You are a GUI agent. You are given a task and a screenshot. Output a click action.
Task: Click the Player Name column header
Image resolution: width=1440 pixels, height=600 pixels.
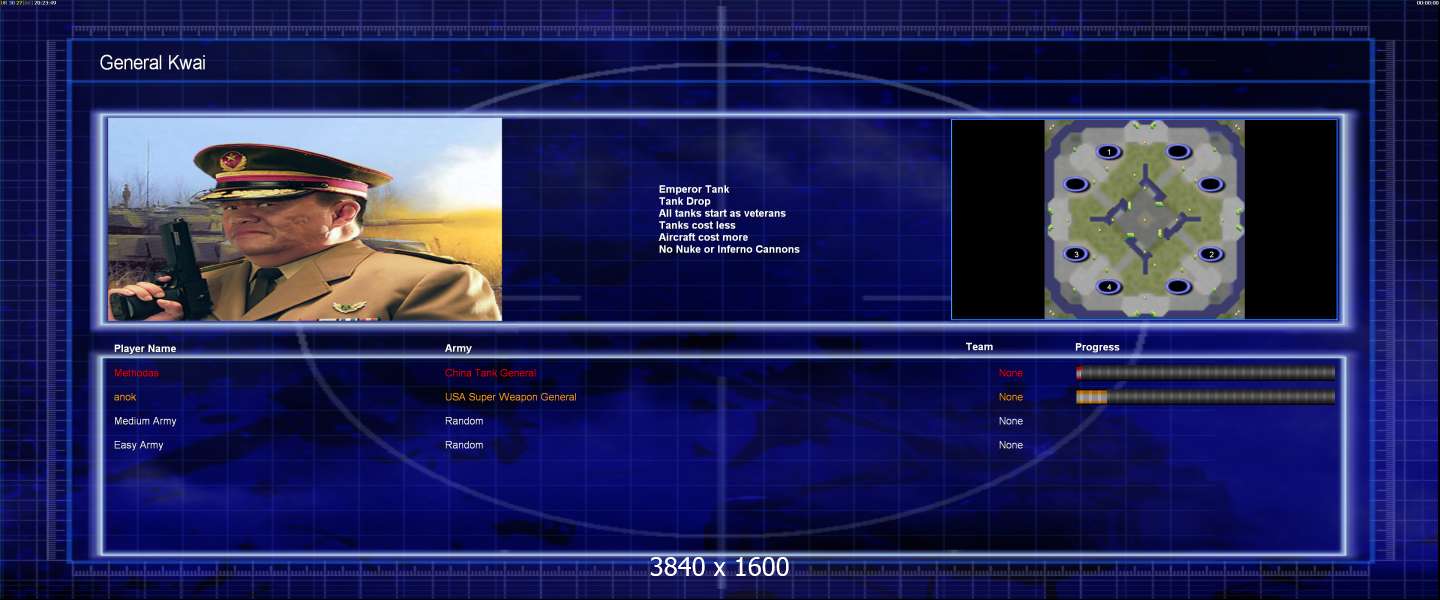coord(145,349)
